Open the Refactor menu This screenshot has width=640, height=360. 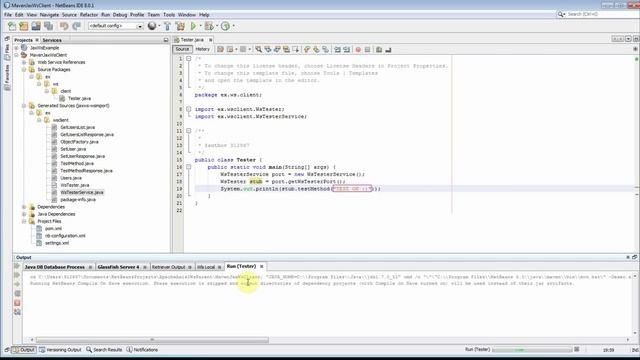point(89,15)
